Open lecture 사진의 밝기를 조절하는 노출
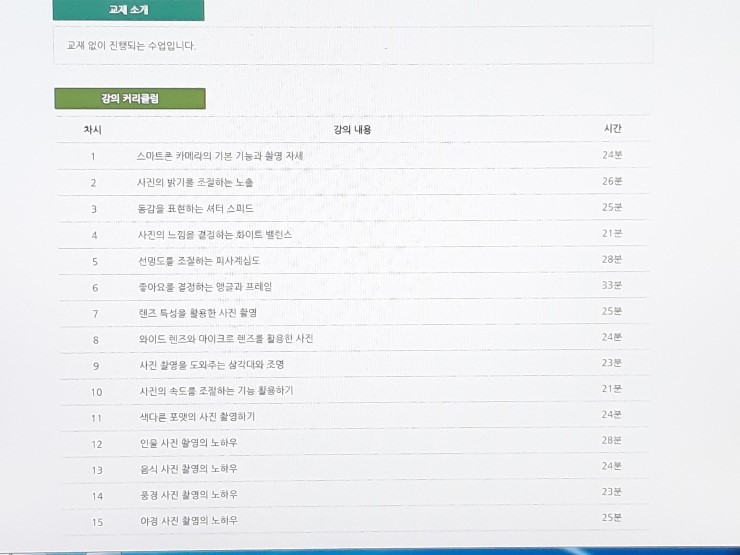The image size is (740, 555). coord(195,182)
